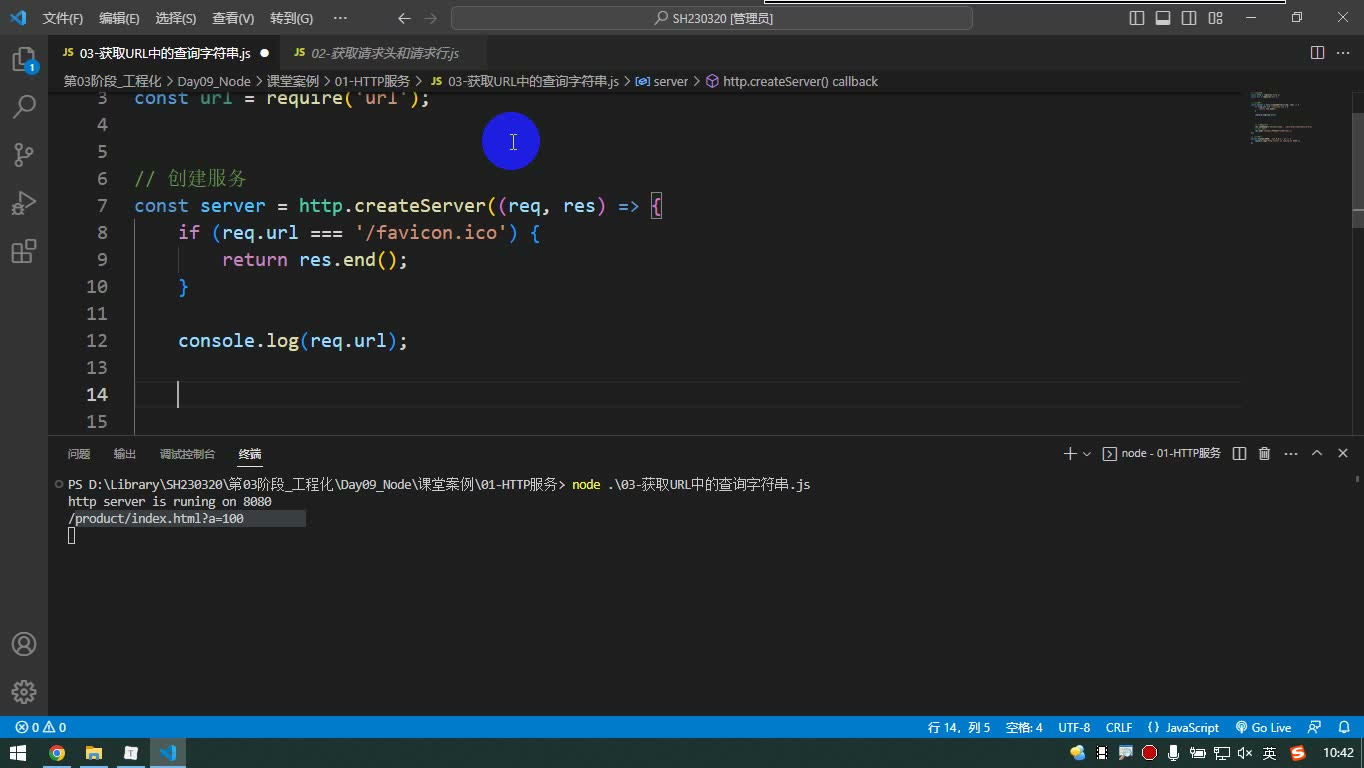Open the overflow menu ellipsis in menu bar
The width and height of the screenshot is (1364, 768).
point(340,18)
